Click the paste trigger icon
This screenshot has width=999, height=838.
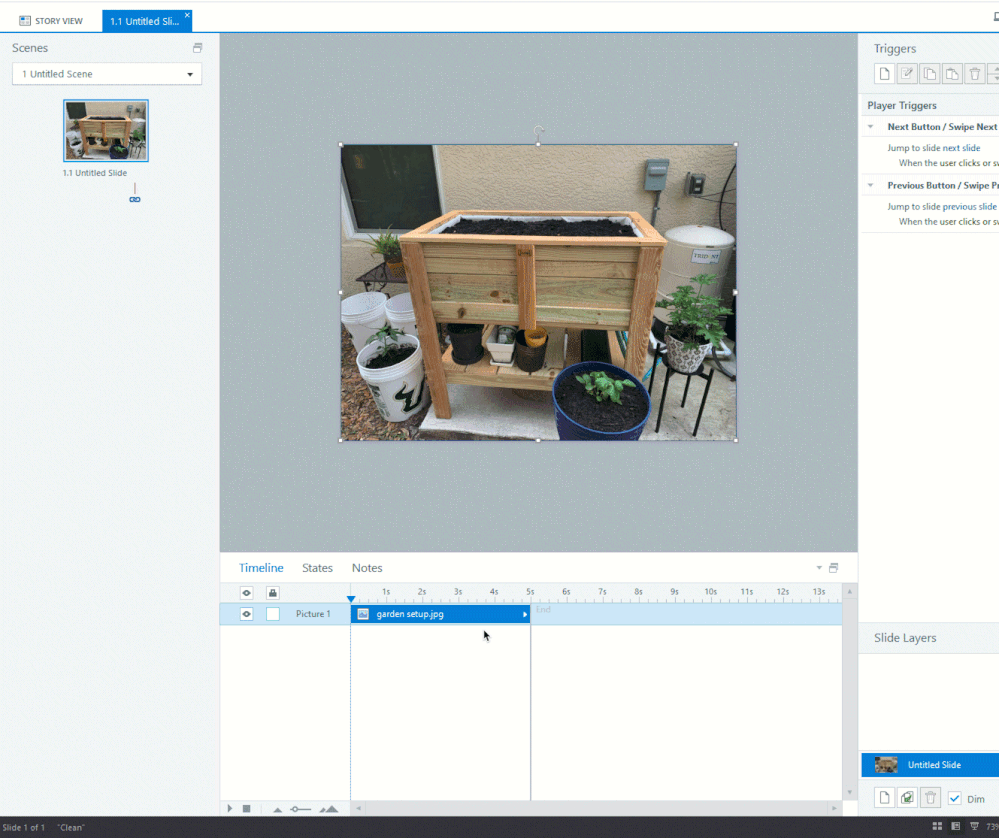click(x=952, y=74)
